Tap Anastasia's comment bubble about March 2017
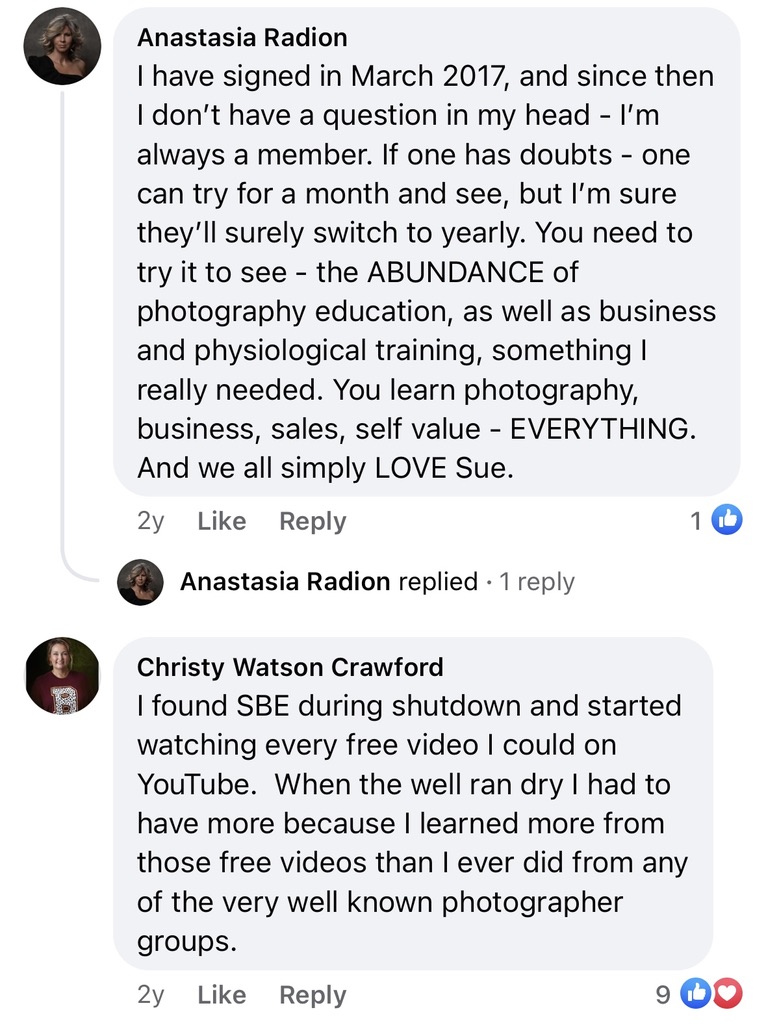 426,270
